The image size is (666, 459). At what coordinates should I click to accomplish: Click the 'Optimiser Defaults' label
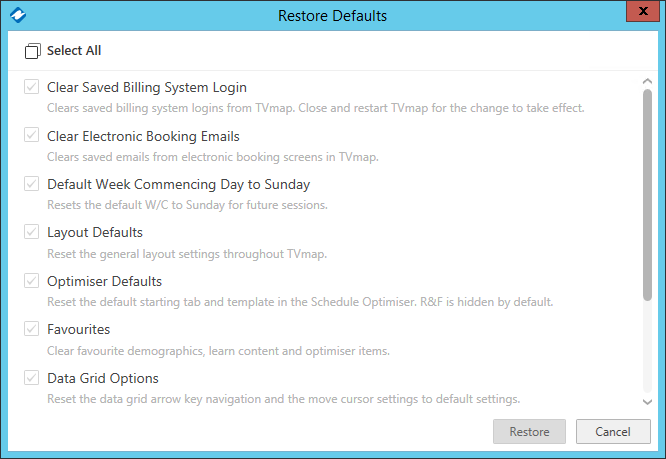(104, 281)
